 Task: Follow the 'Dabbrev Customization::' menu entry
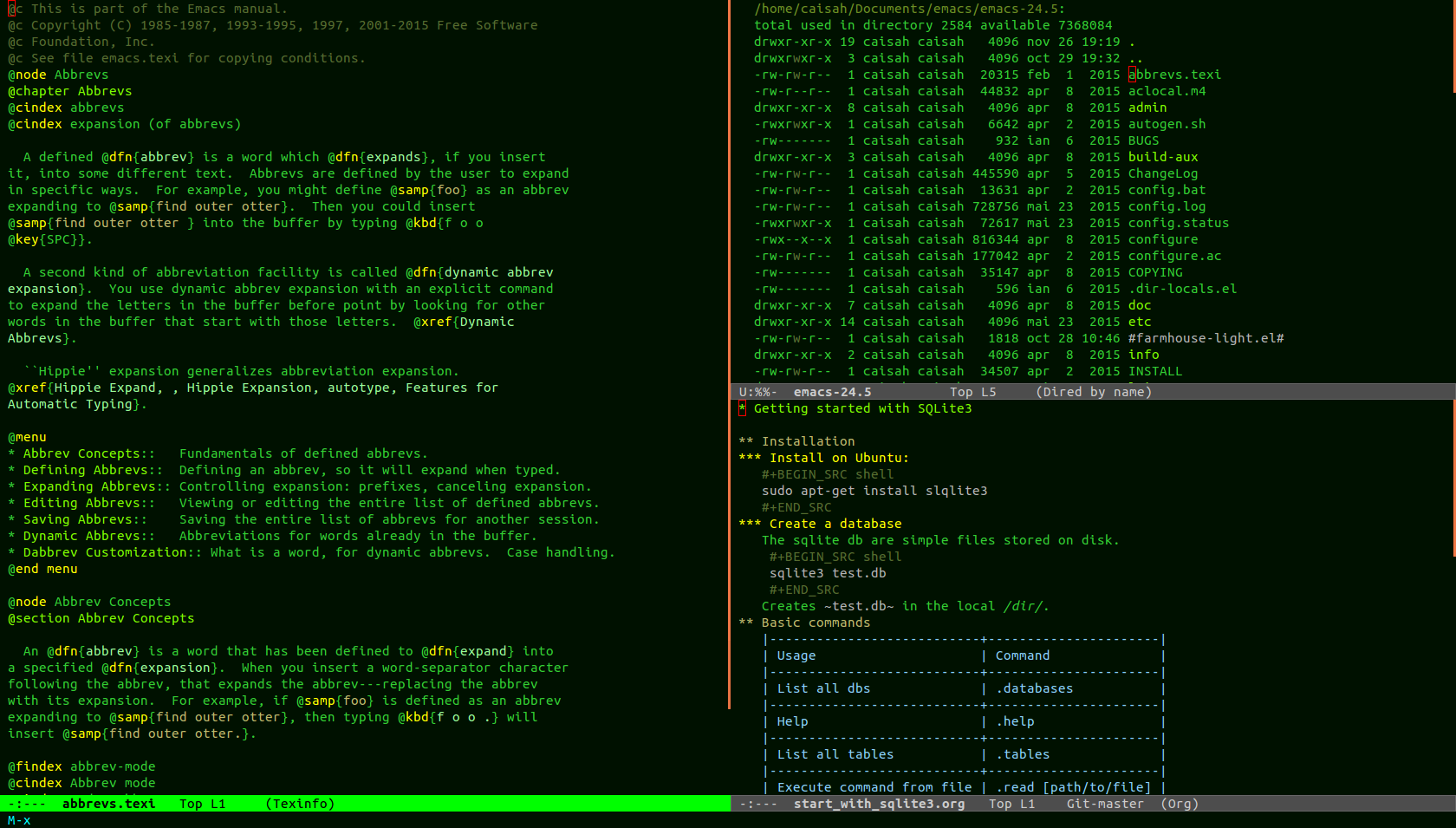coord(113,552)
